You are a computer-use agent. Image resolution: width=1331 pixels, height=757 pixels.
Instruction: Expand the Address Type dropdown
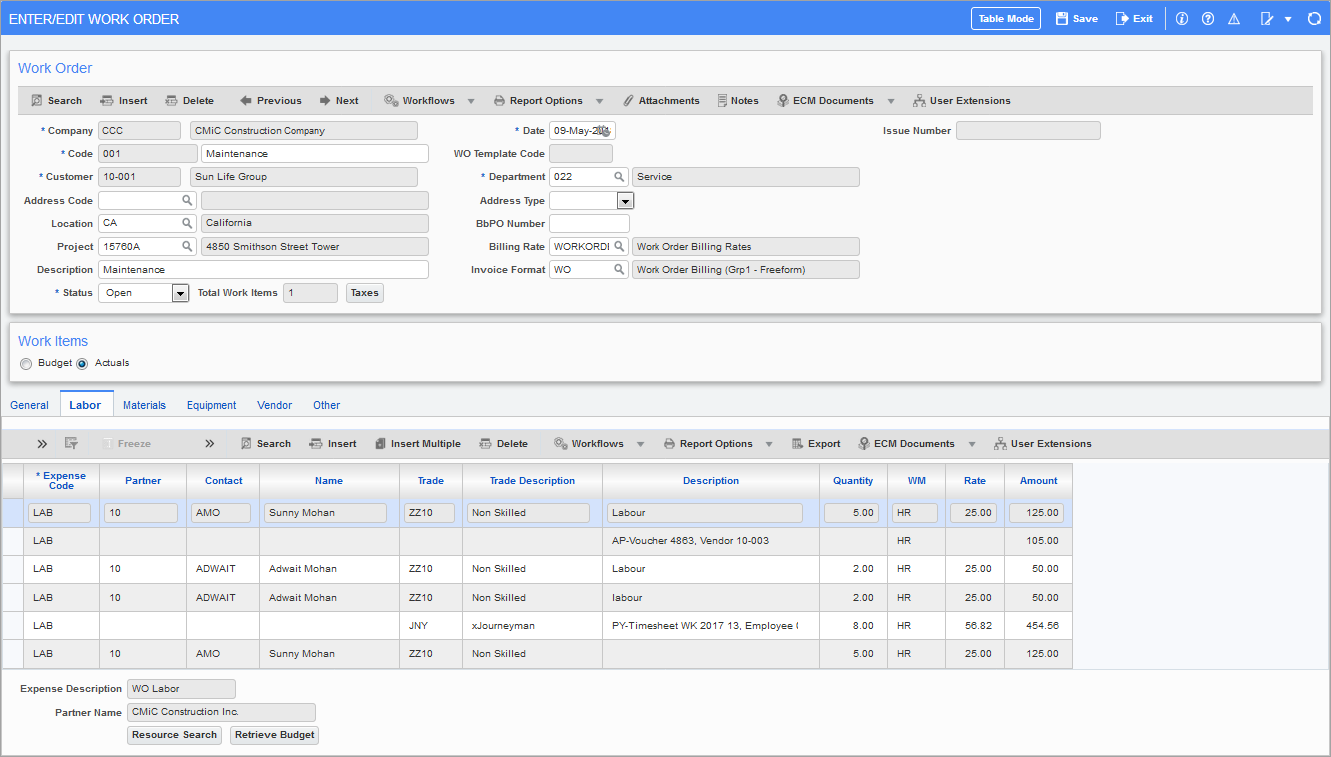[x=625, y=200]
